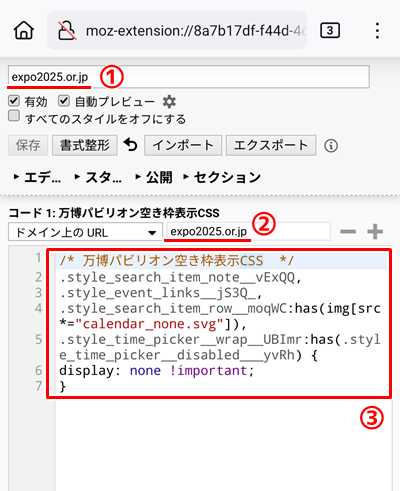Click the undo arrow icon

click(130, 145)
